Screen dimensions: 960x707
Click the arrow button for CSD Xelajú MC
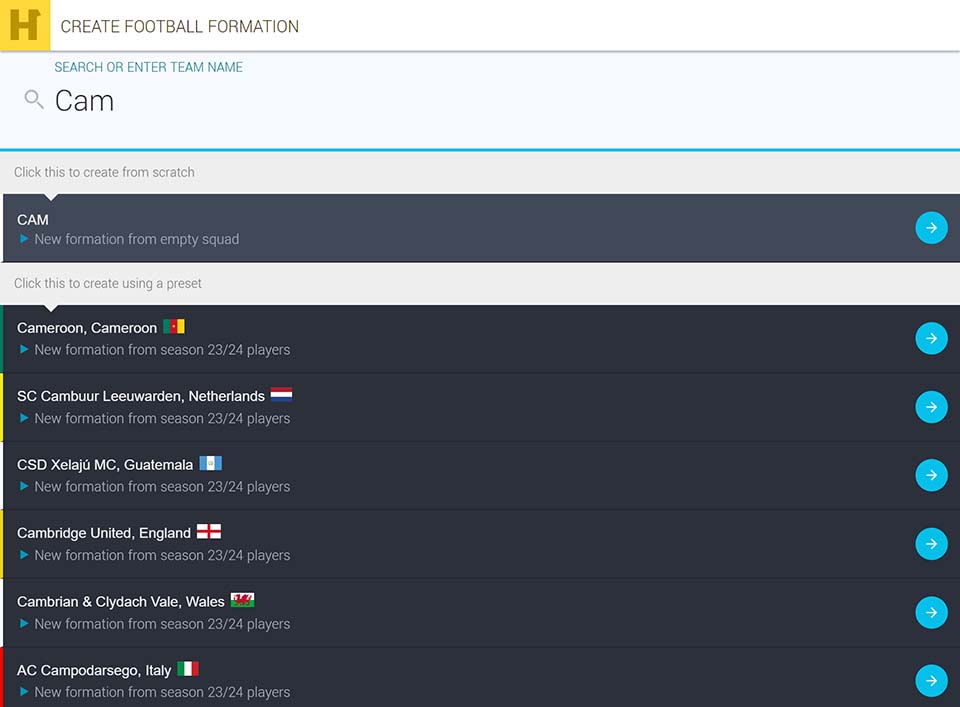pos(931,475)
